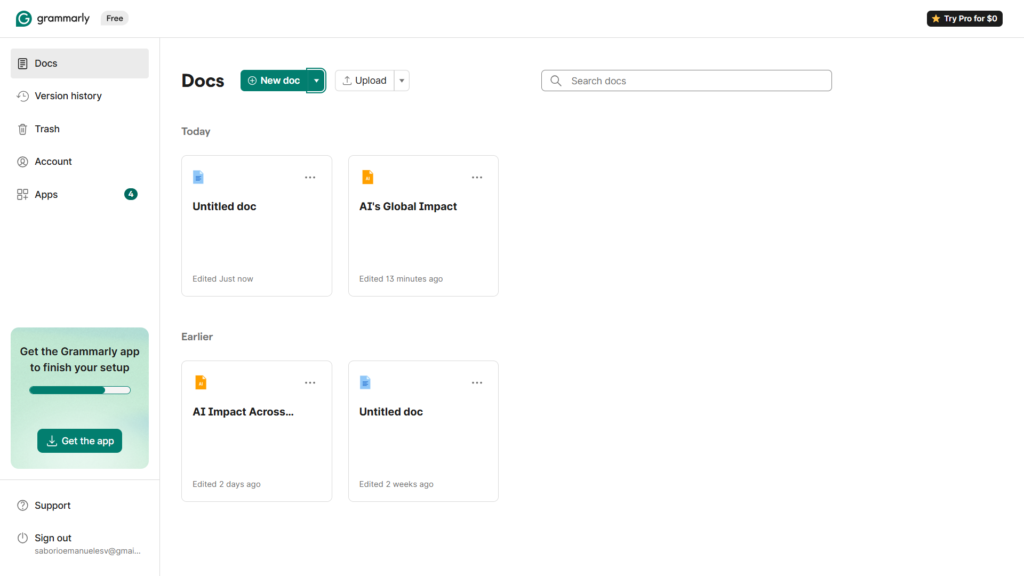Click the 'Edited 13 minutes ago' text
1024x576 pixels.
(x=401, y=279)
